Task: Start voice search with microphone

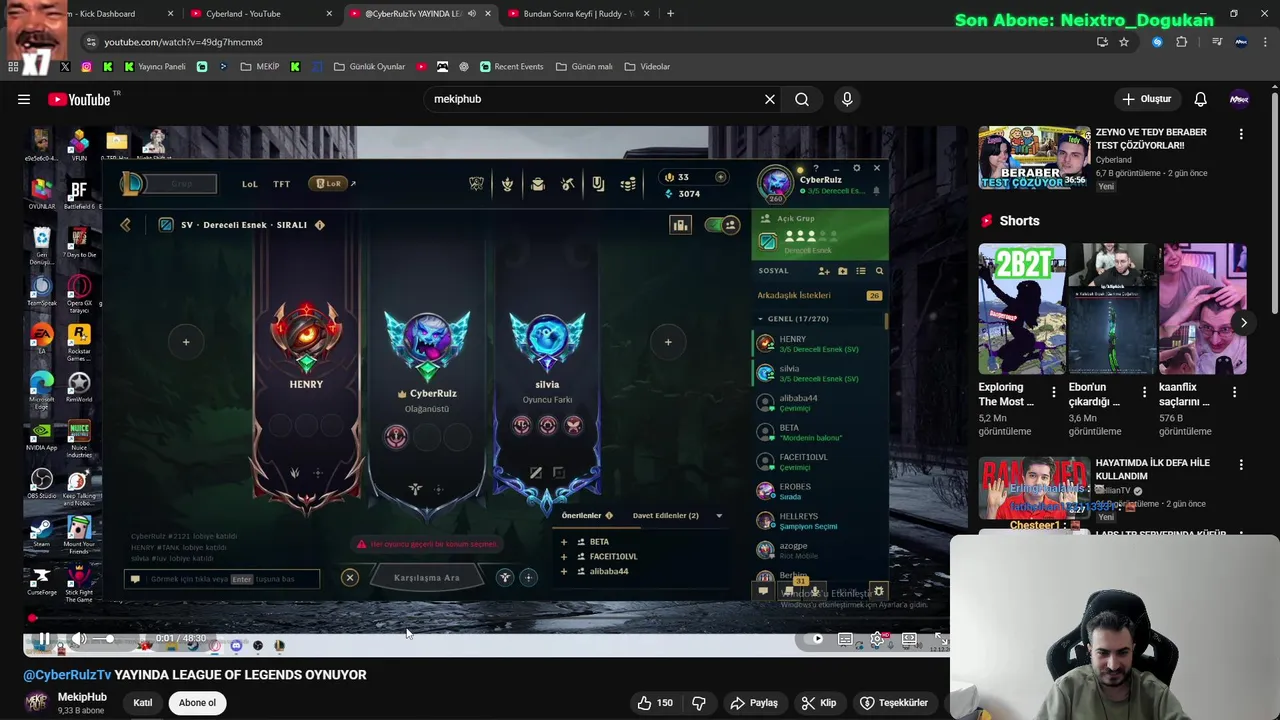Action: coord(847,99)
